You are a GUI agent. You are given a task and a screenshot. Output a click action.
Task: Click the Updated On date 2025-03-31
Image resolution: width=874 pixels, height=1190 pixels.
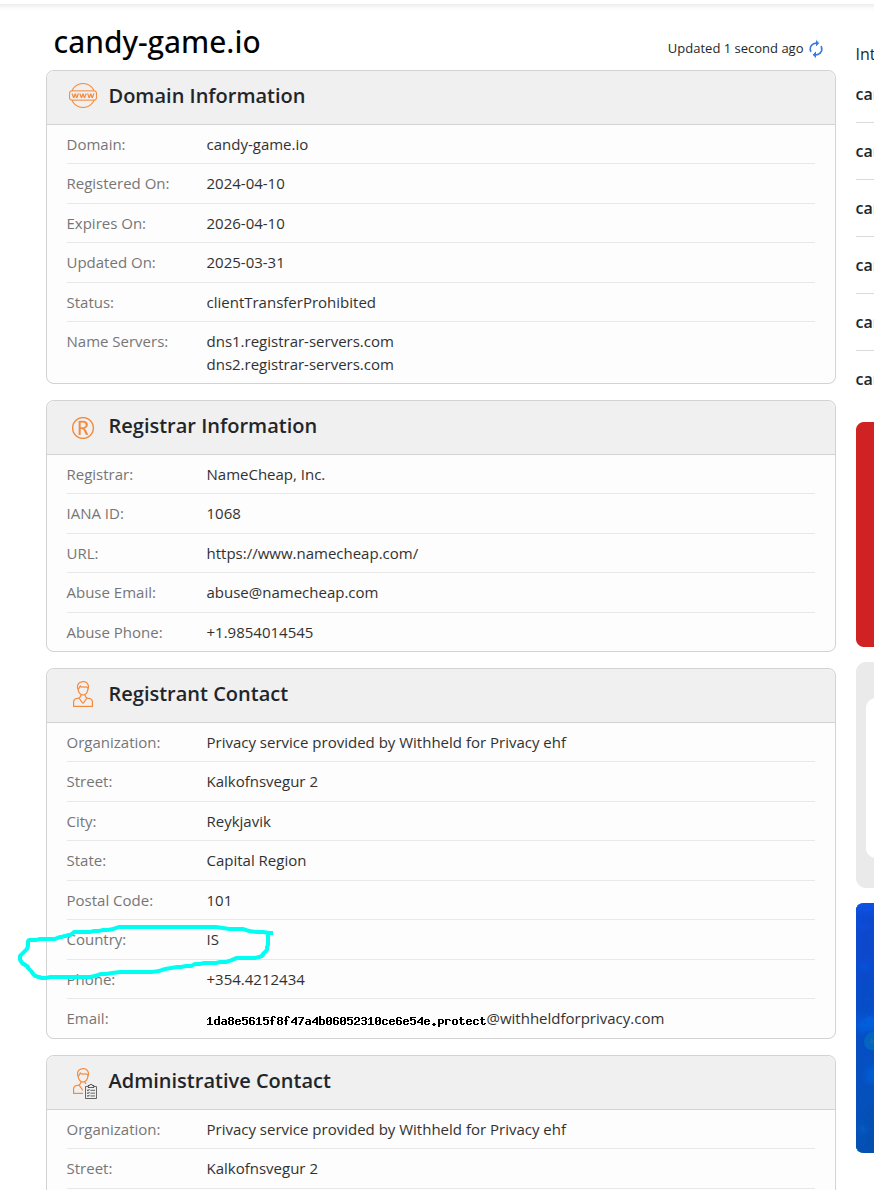(245, 263)
